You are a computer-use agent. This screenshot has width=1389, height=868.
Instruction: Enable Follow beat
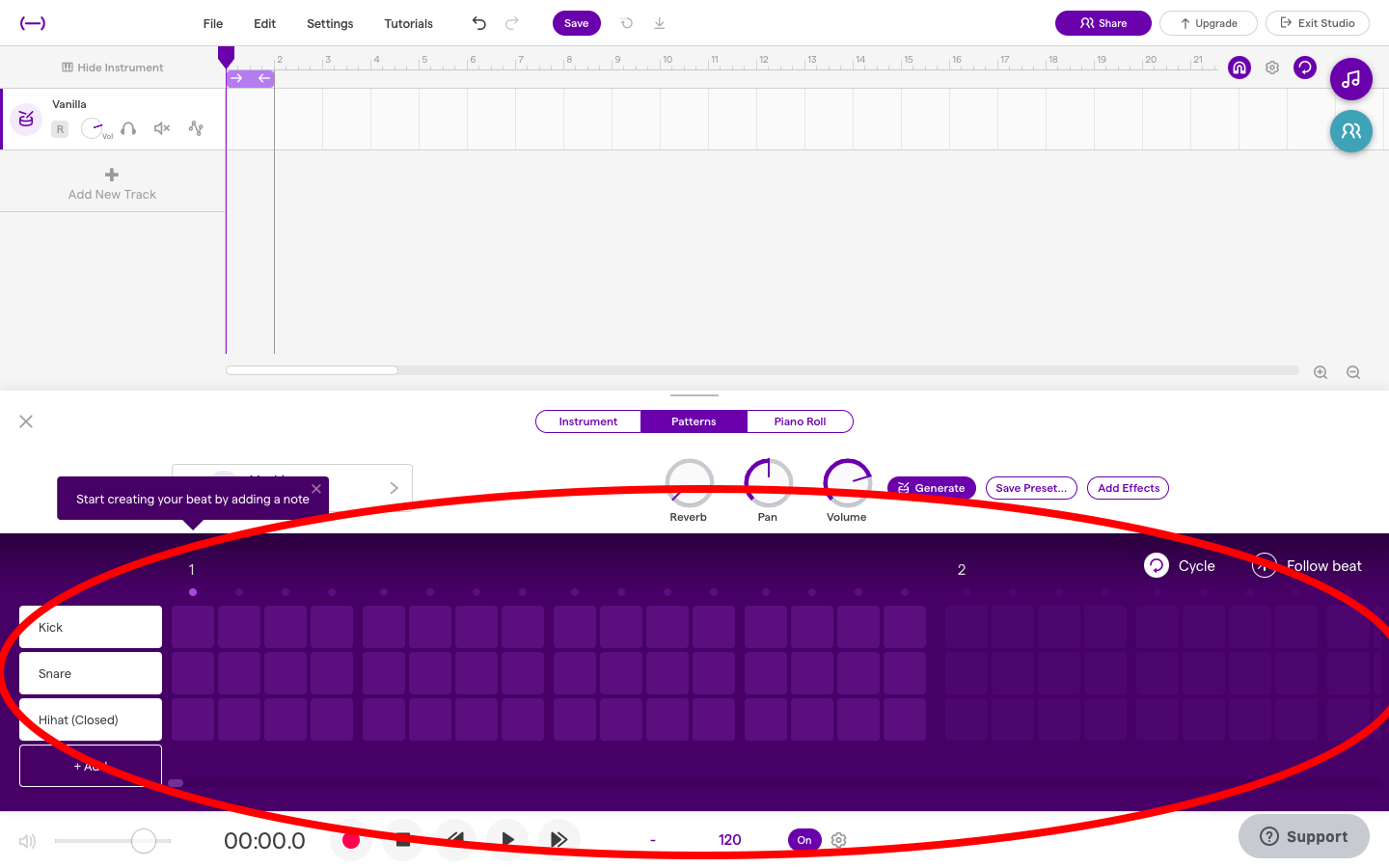pyautogui.click(x=1264, y=566)
